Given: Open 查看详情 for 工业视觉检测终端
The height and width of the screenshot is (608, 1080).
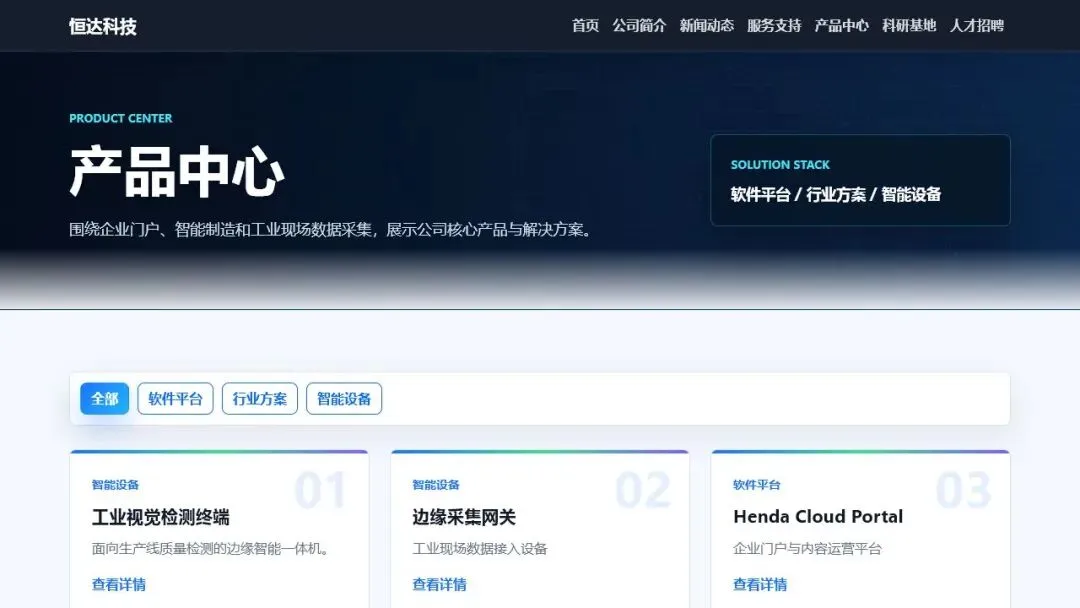Looking at the screenshot, I should coord(118,585).
